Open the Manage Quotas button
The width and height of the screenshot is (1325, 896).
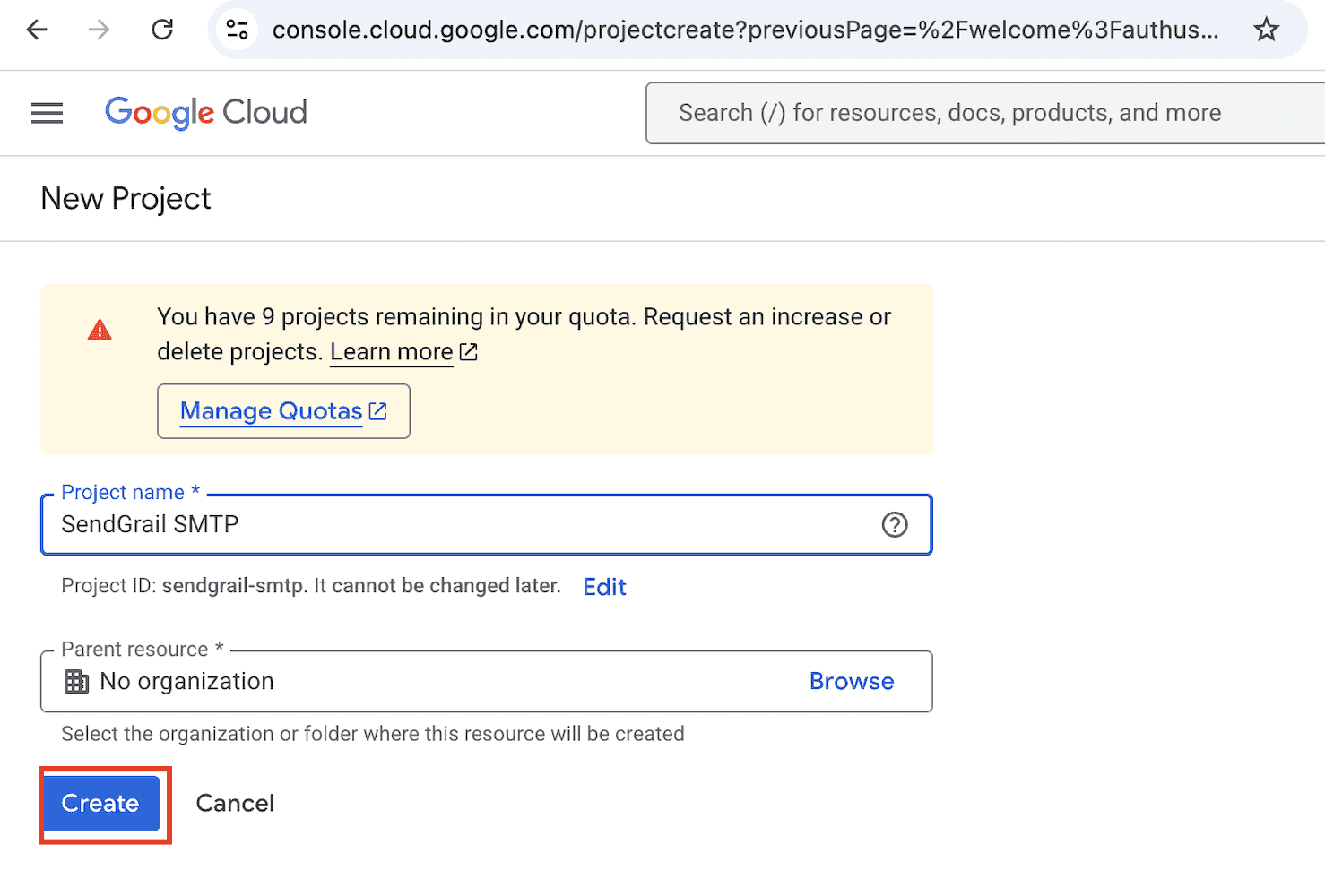pyautogui.click(x=283, y=411)
